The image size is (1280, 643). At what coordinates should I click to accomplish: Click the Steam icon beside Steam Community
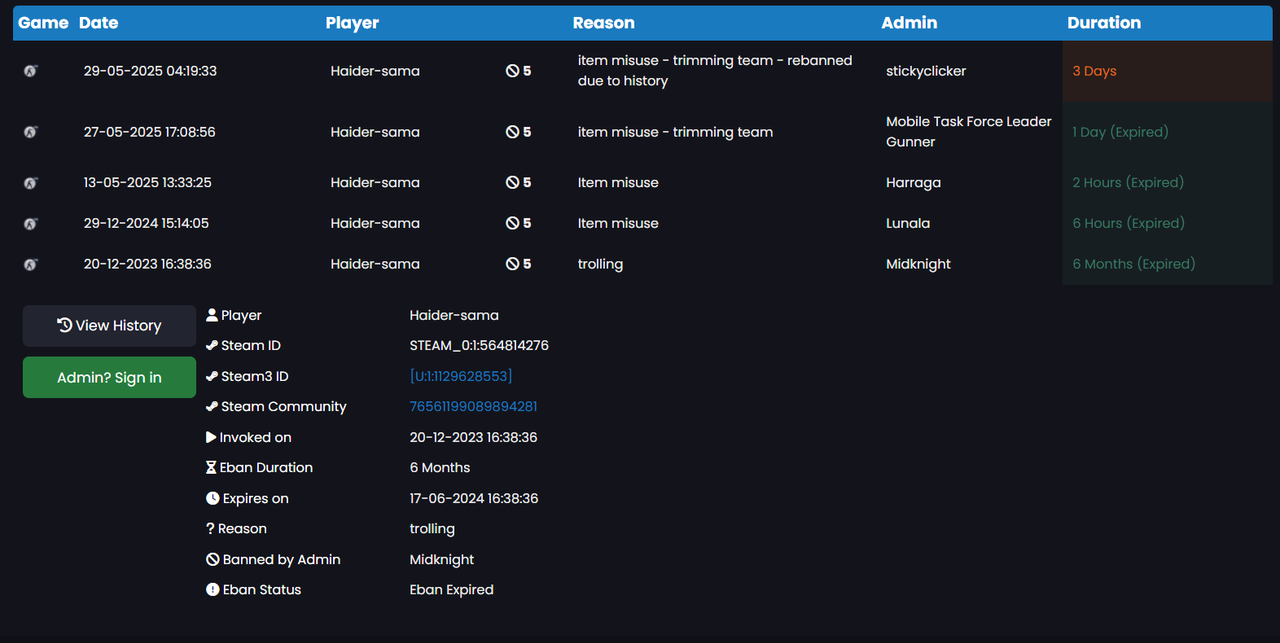click(x=212, y=406)
